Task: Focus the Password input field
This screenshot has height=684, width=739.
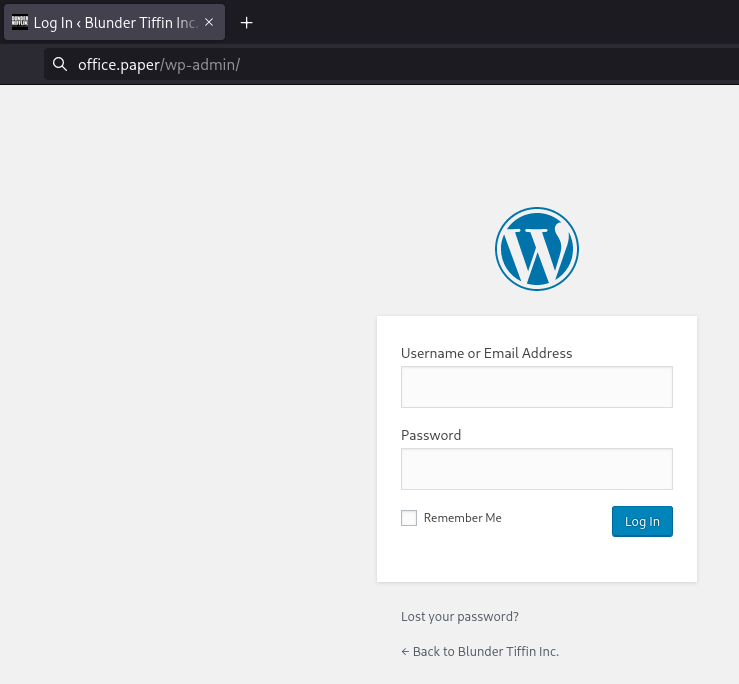Action: [536, 469]
